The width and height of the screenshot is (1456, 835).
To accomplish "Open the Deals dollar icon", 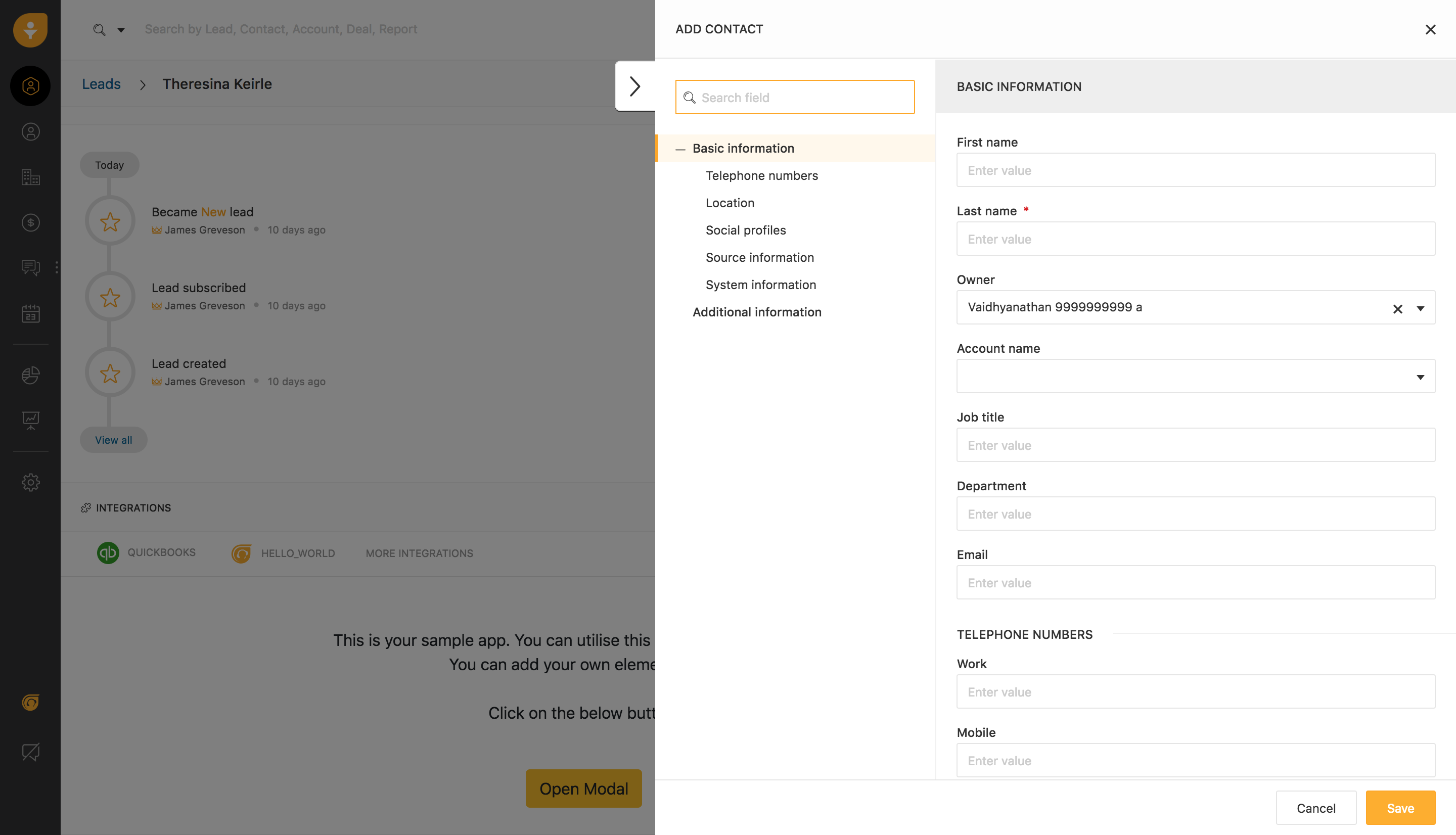I will pyautogui.click(x=30, y=222).
